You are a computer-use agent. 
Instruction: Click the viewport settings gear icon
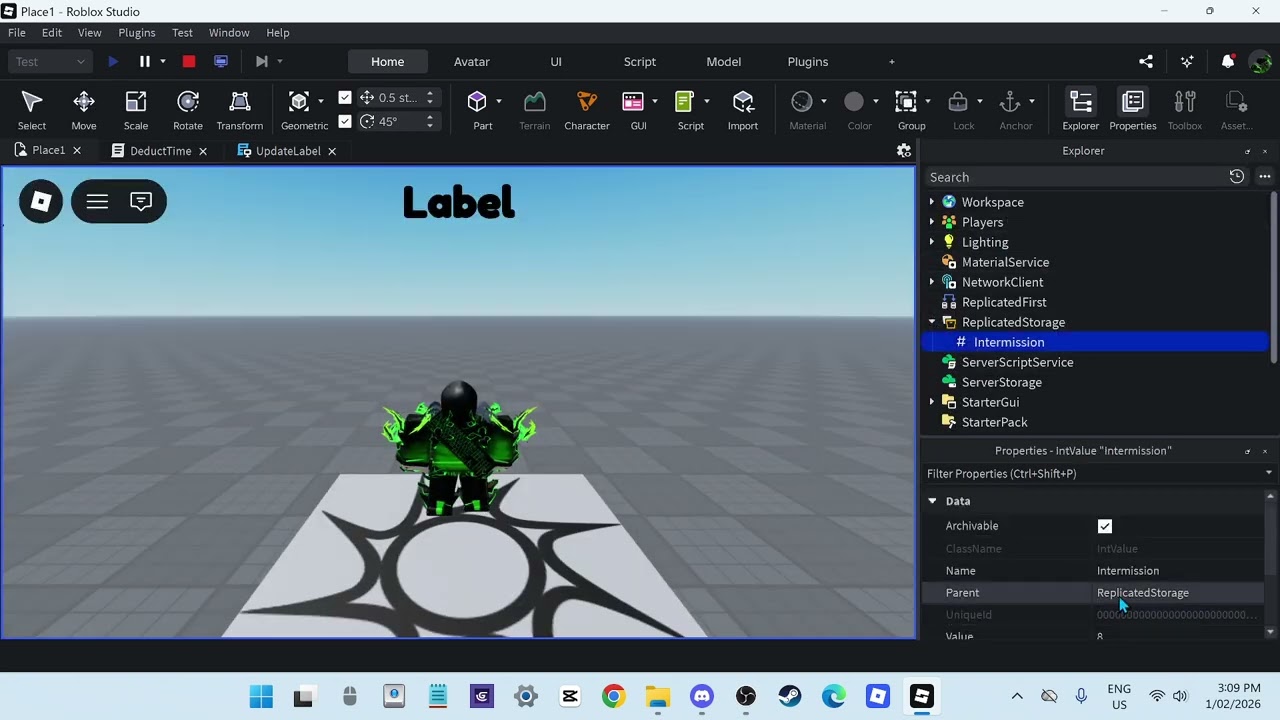904,151
